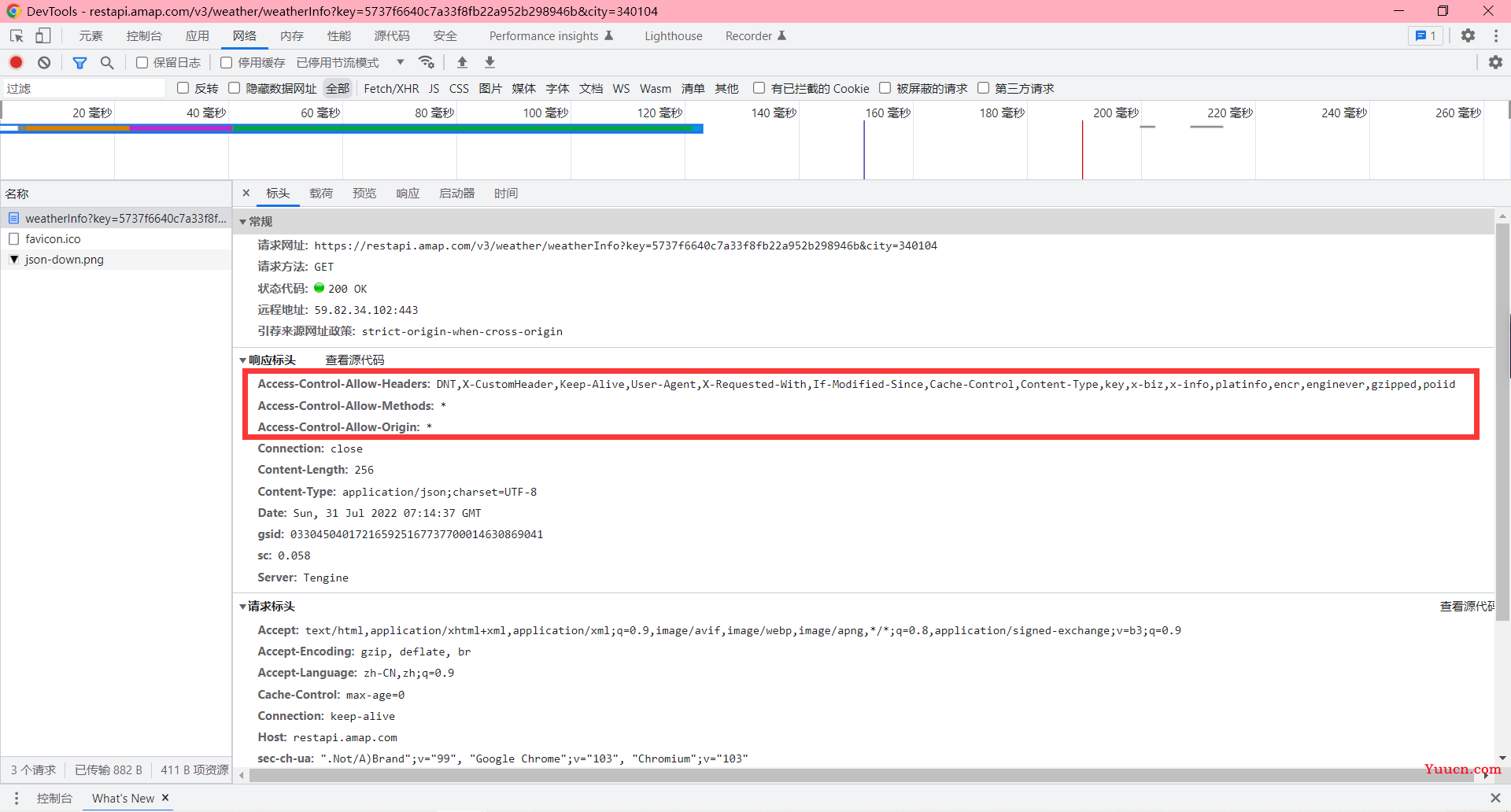This screenshot has height=812, width=1511.
Task: Open network search magnifier icon
Action: pos(107,62)
